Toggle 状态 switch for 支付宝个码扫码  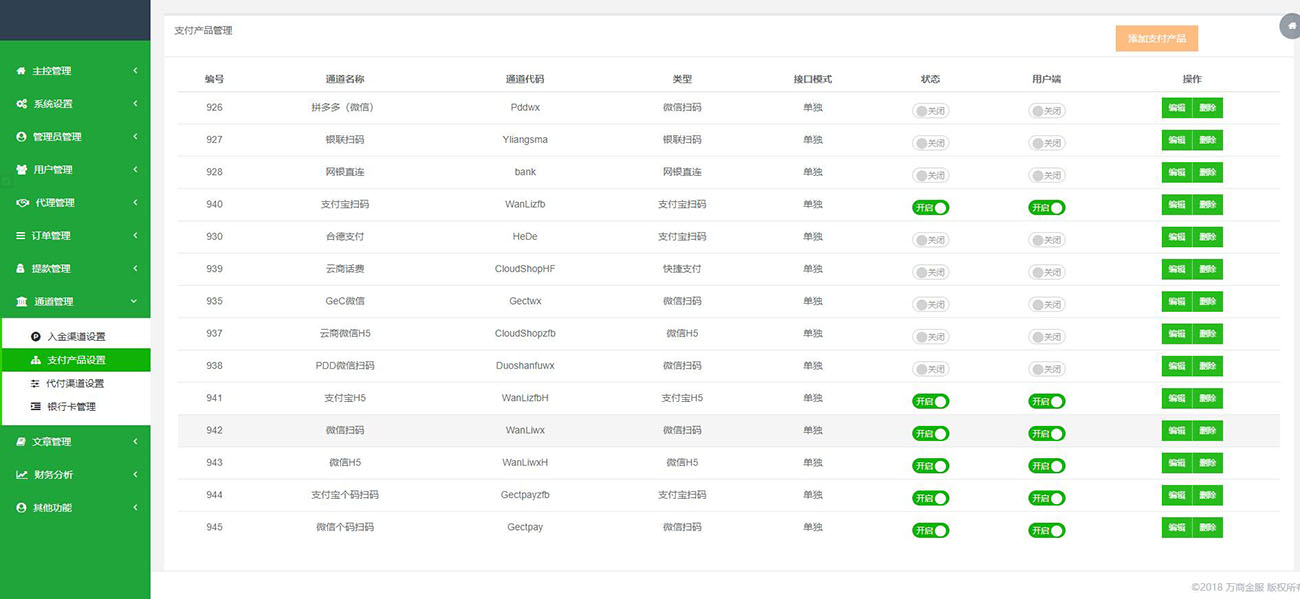pyautogui.click(x=930, y=498)
